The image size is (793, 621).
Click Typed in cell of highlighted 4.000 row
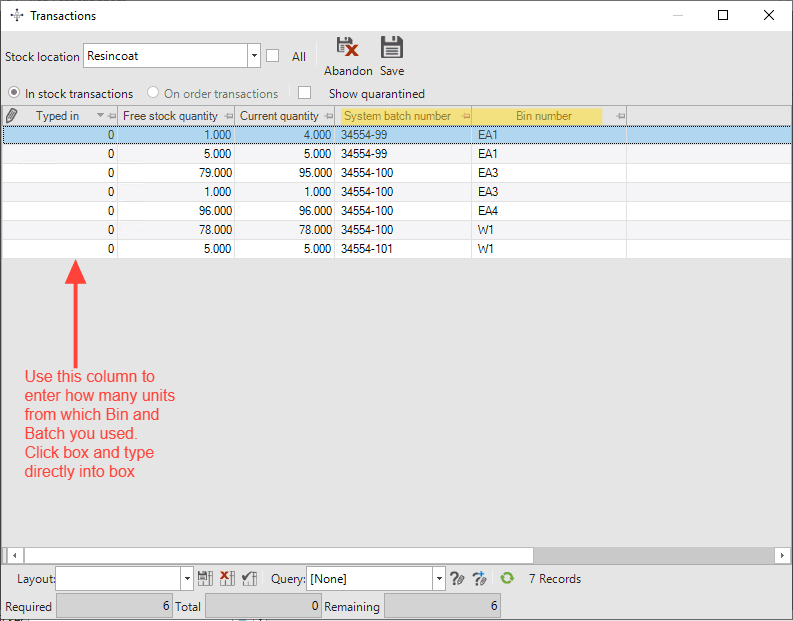pos(60,135)
